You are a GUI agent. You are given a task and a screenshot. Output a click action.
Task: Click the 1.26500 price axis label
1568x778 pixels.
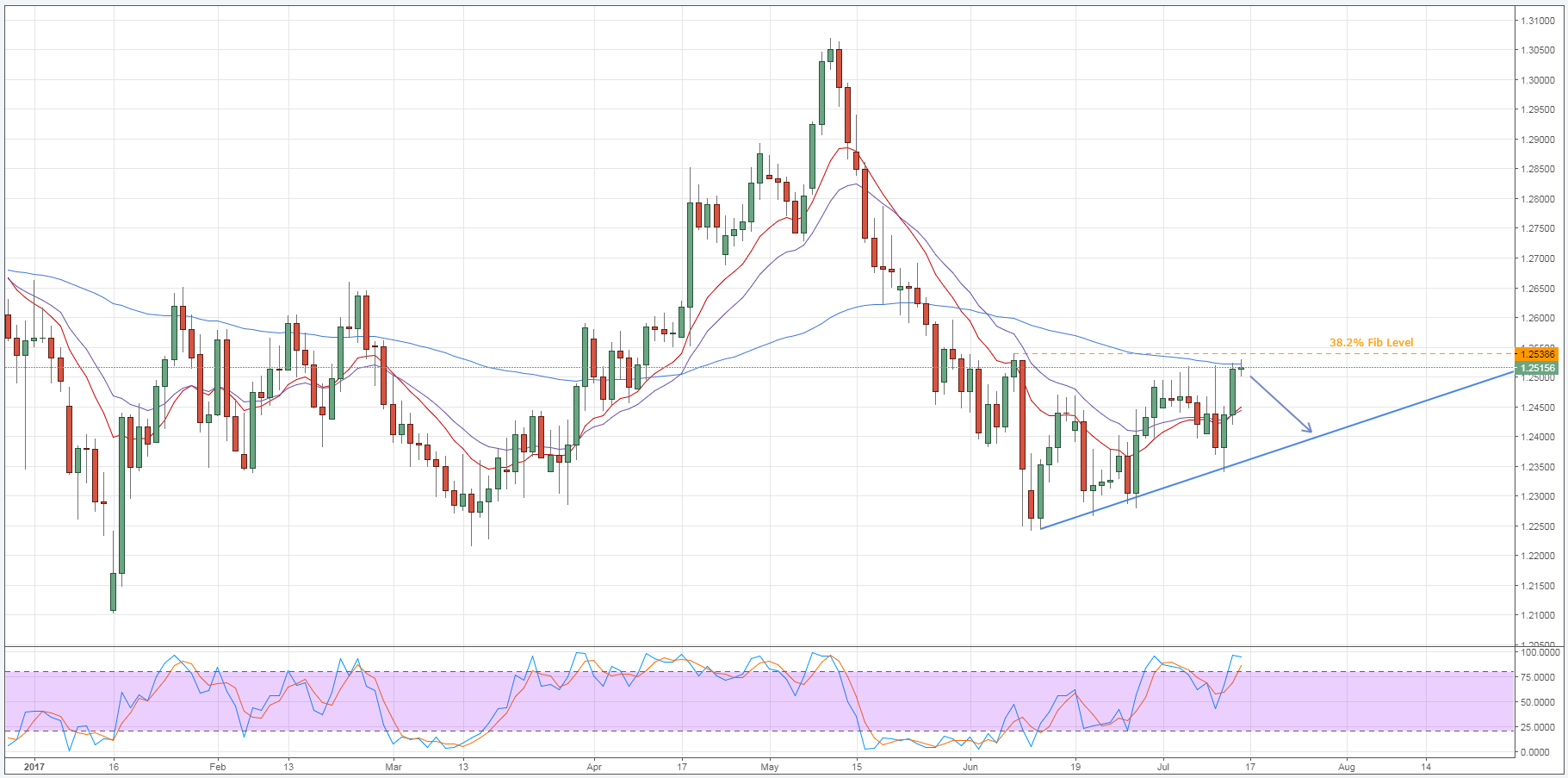pos(1538,289)
